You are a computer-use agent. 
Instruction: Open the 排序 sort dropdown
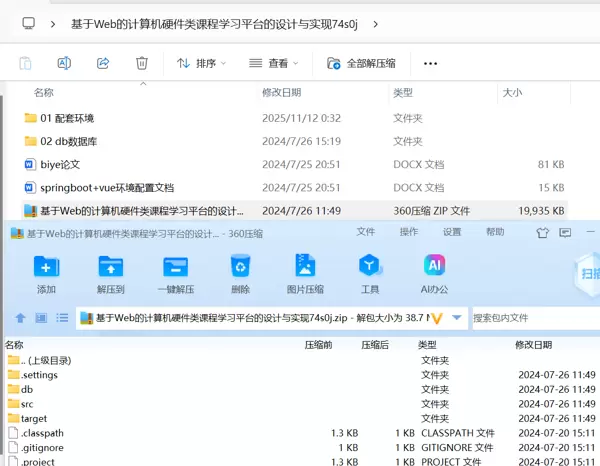tap(201, 63)
